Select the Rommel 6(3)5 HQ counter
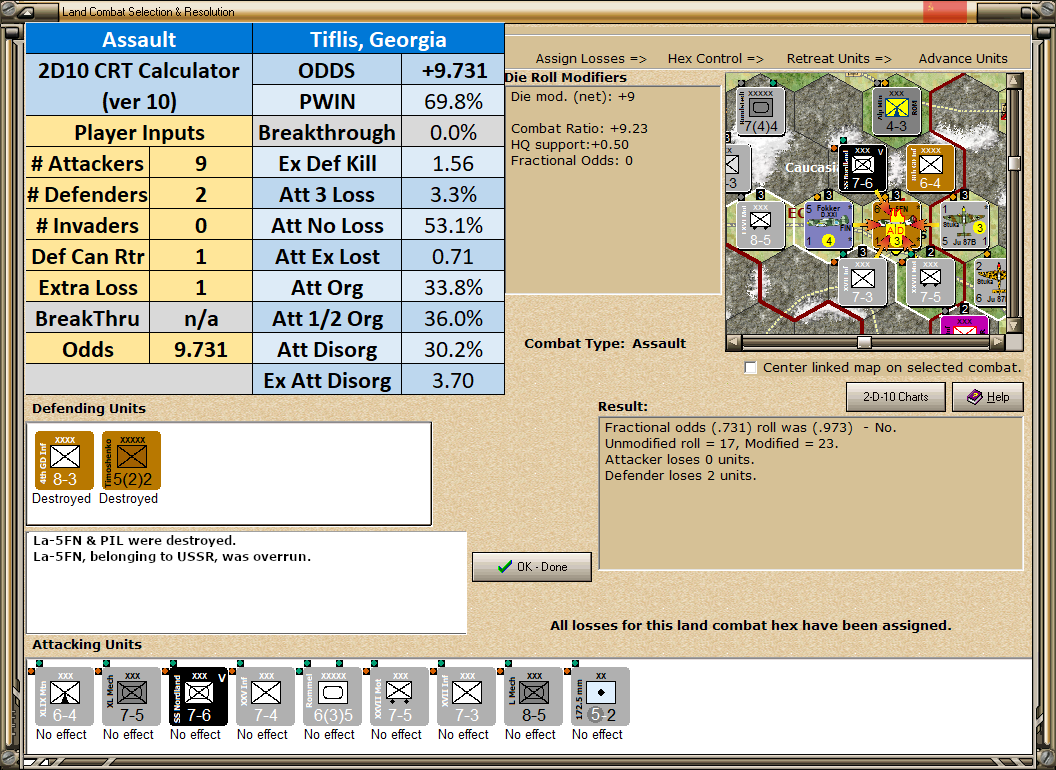This screenshot has width=1056, height=770. click(332, 697)
